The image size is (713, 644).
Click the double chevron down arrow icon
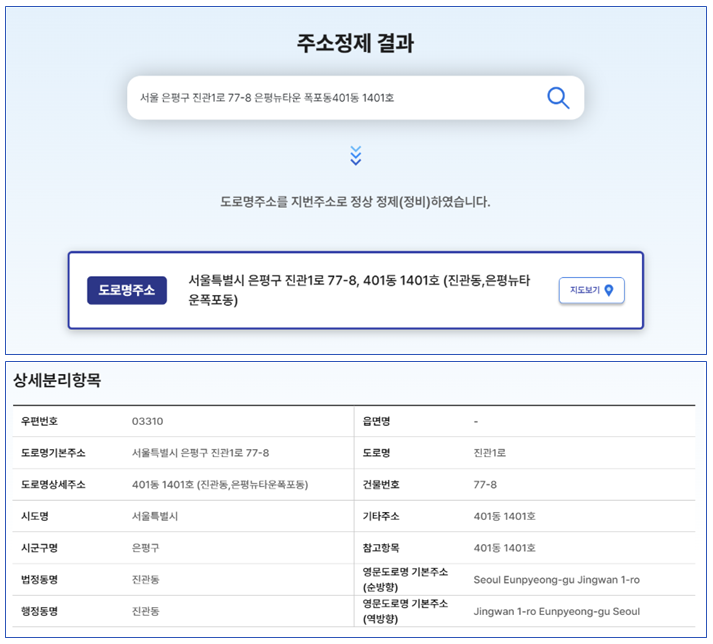pyautogui.click(x=355, y=155)
